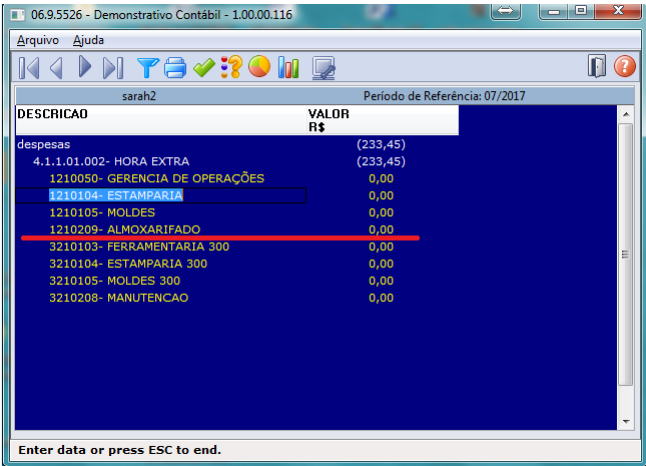Jump to the last record arrow
The image size is (646, 466).
coord(112,68)
